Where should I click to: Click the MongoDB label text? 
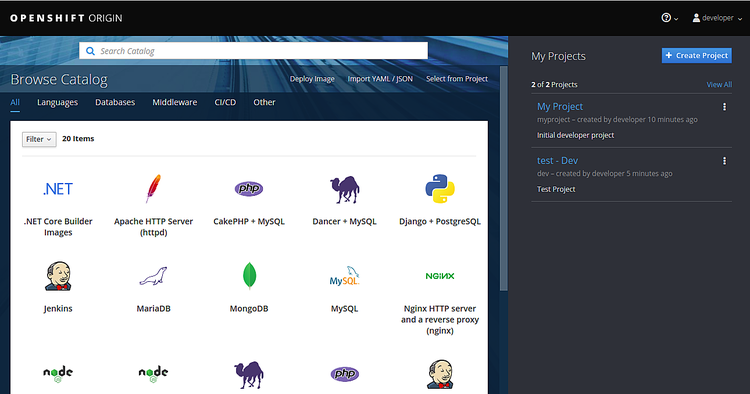pyautogui.click(x=249, y=309)
